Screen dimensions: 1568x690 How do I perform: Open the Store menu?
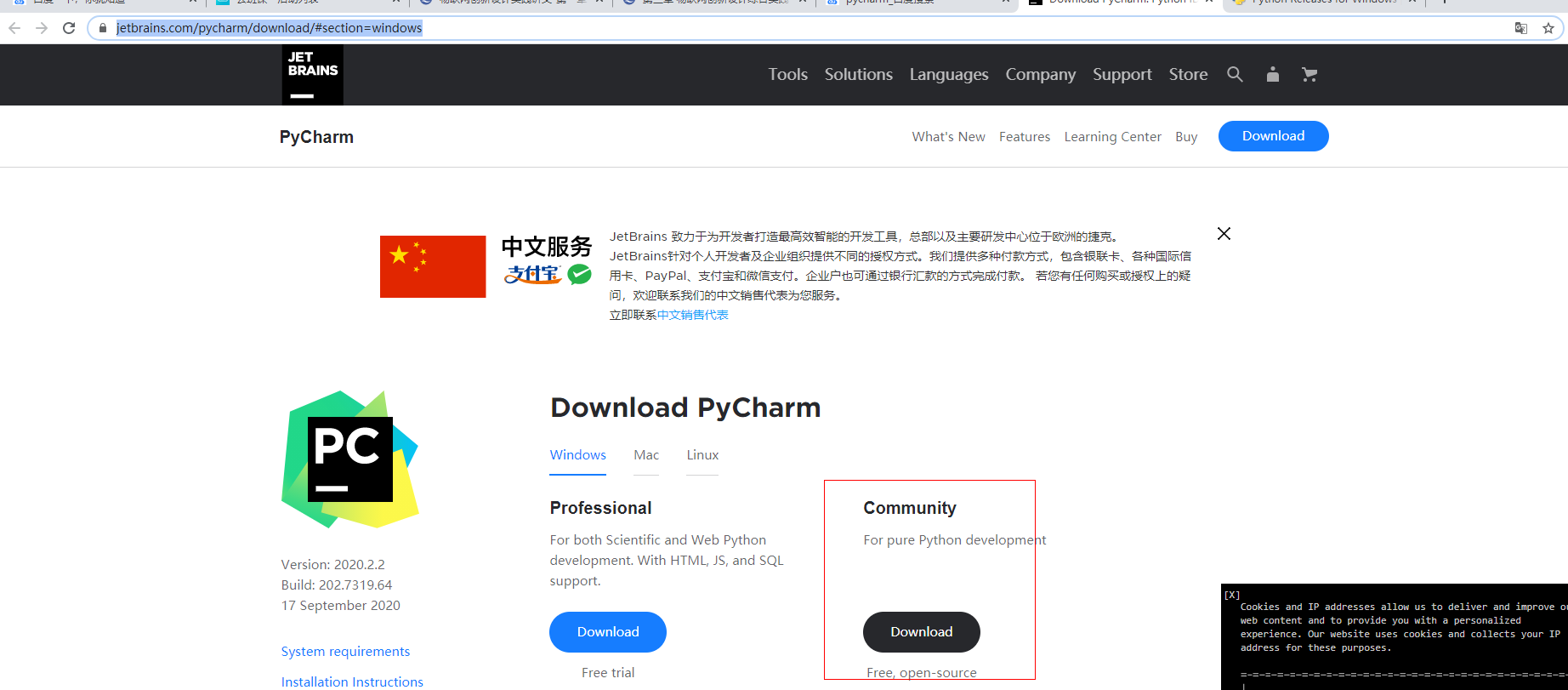[1188, 74]
